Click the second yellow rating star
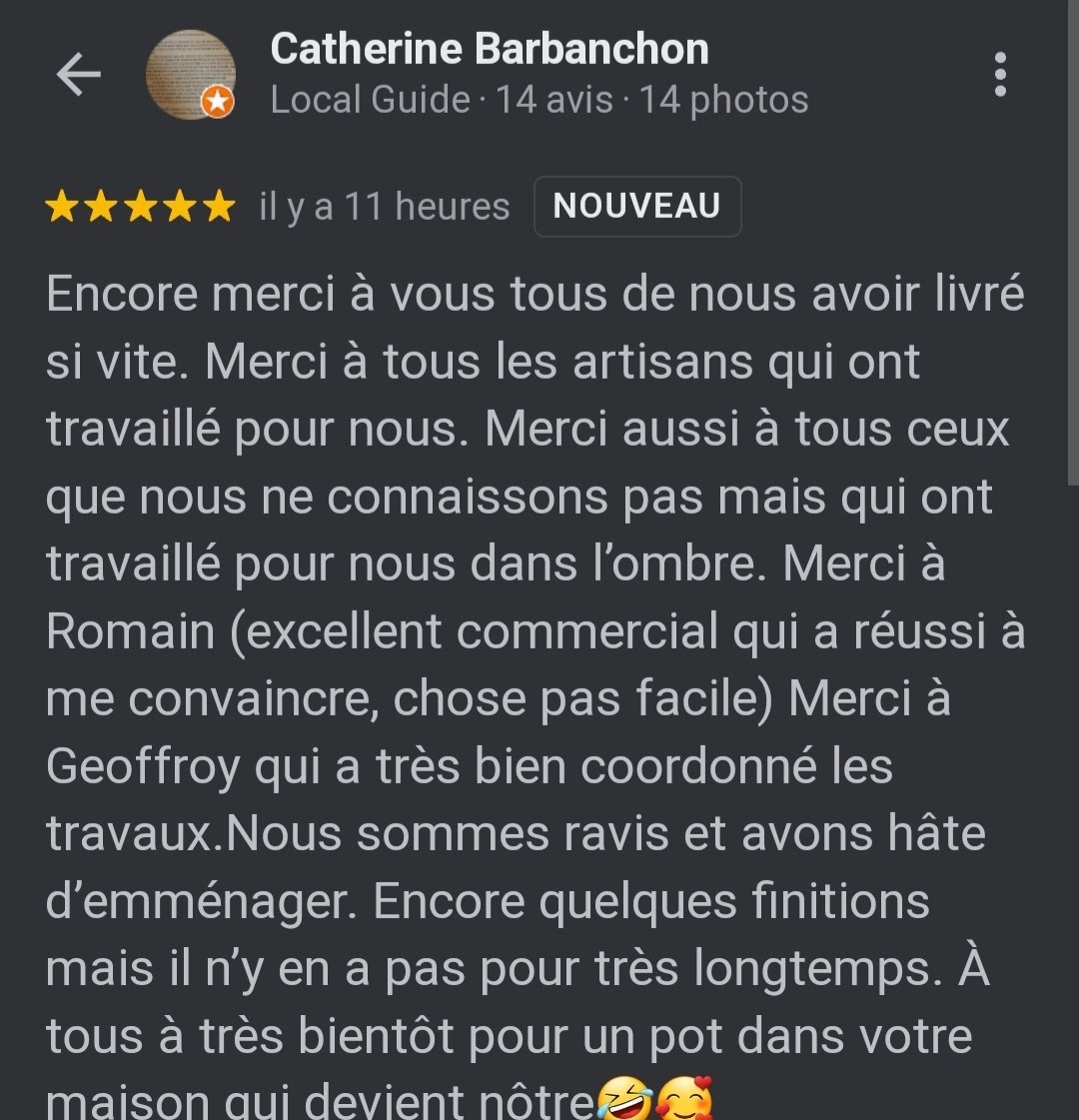This screenshot has height=1120, width=1079. click(x=101, y=207)
